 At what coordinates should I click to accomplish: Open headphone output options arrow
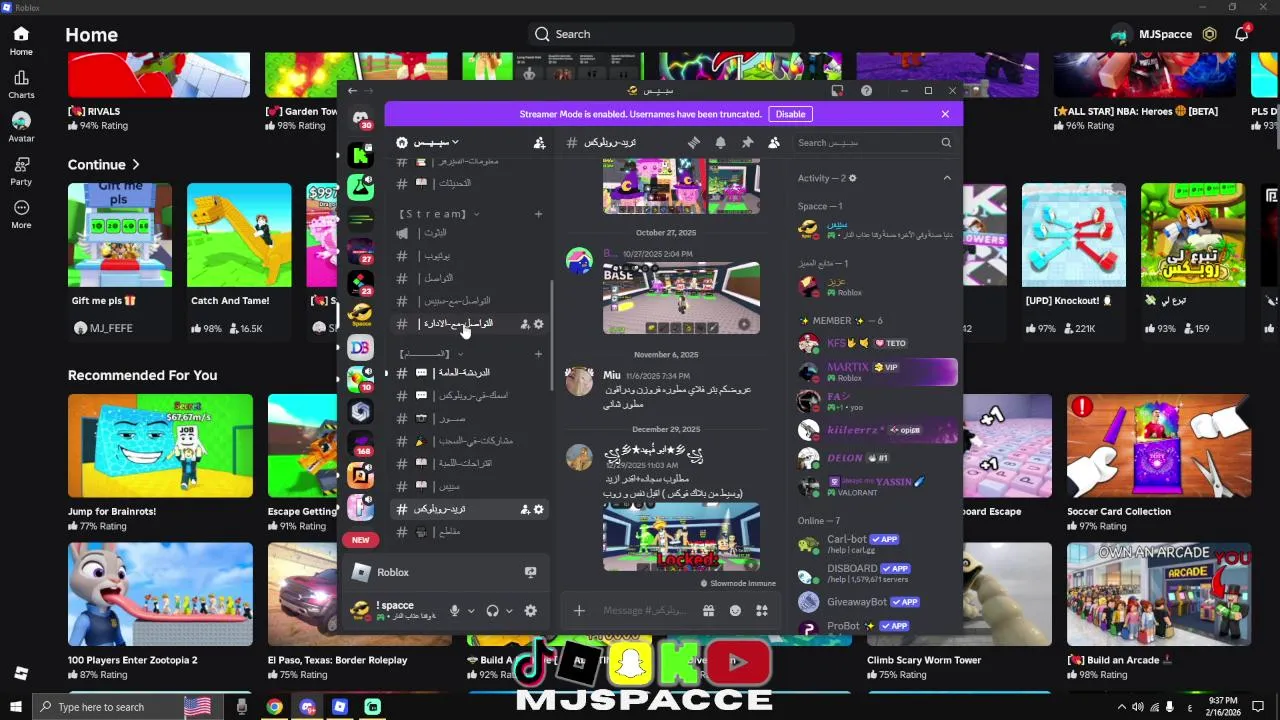509,611
